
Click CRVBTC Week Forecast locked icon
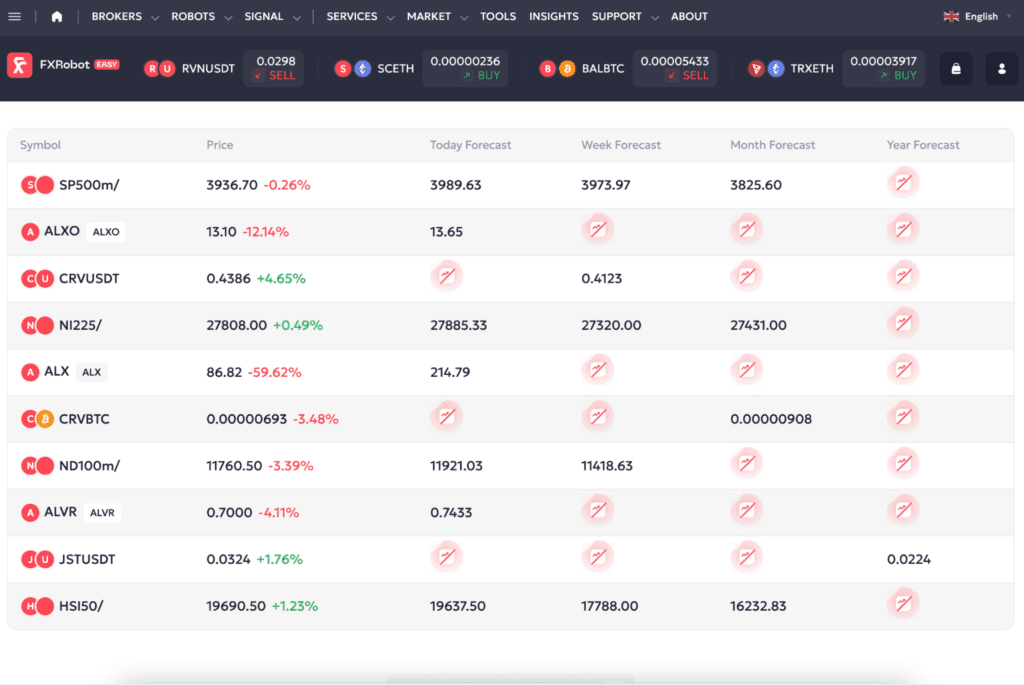(598, 417)
